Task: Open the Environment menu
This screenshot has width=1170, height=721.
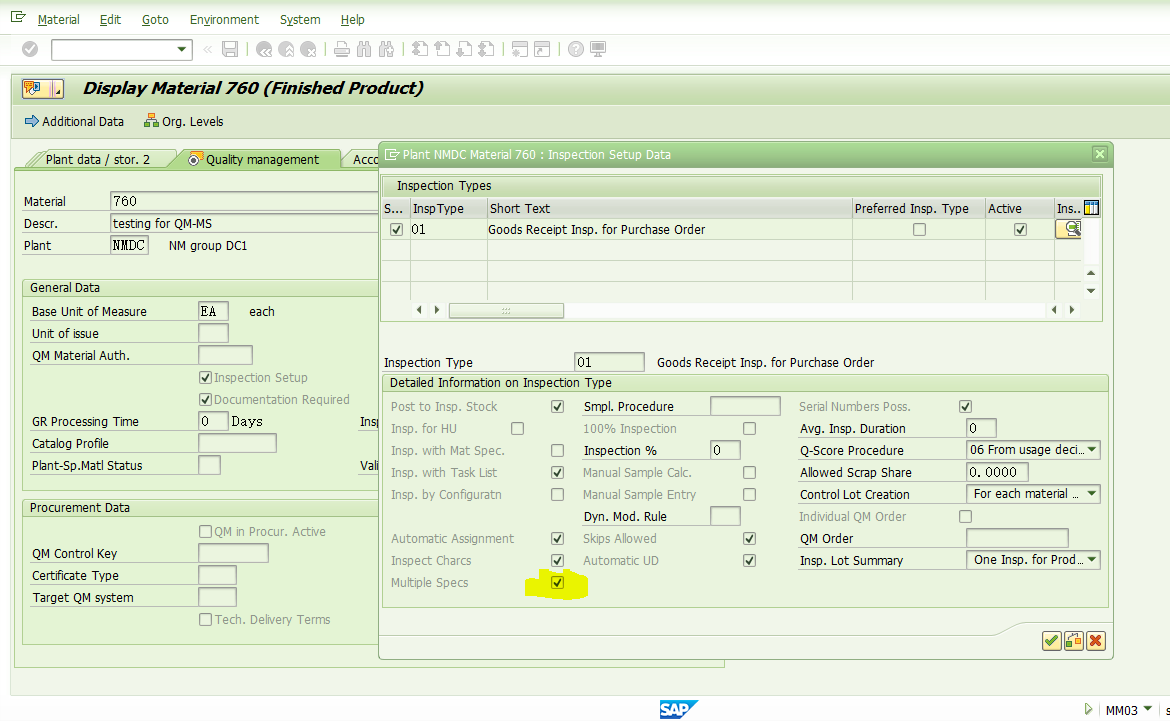Action: pyautogui.click(x=224, y=19)
